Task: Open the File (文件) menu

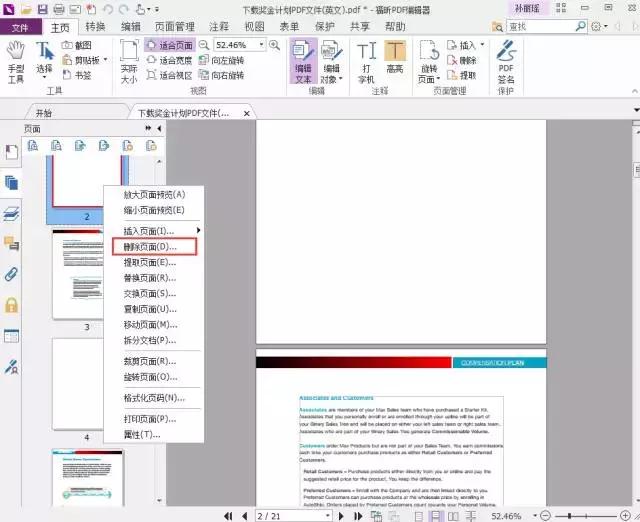Action: 20,27
